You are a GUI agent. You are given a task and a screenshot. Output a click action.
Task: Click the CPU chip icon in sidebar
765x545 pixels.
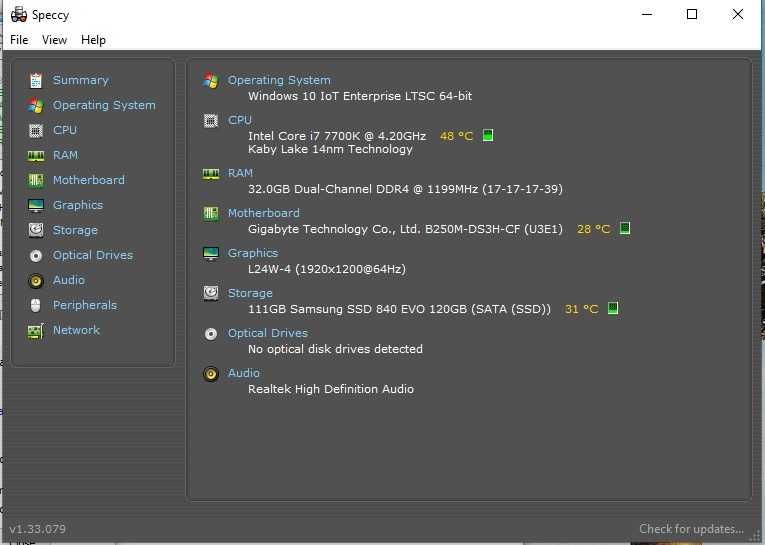[36, 130]
